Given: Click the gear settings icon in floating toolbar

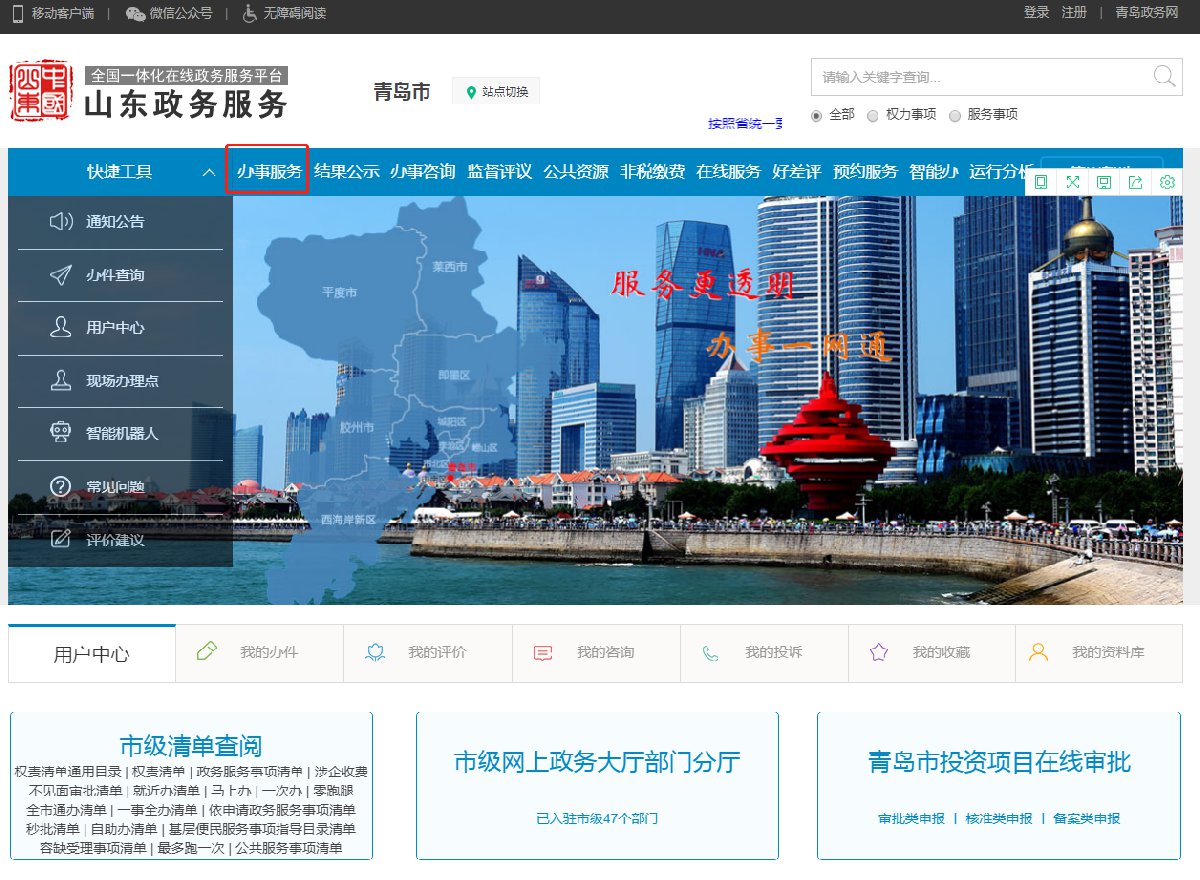Looking at the screenshot, I should pos(1166,182).
